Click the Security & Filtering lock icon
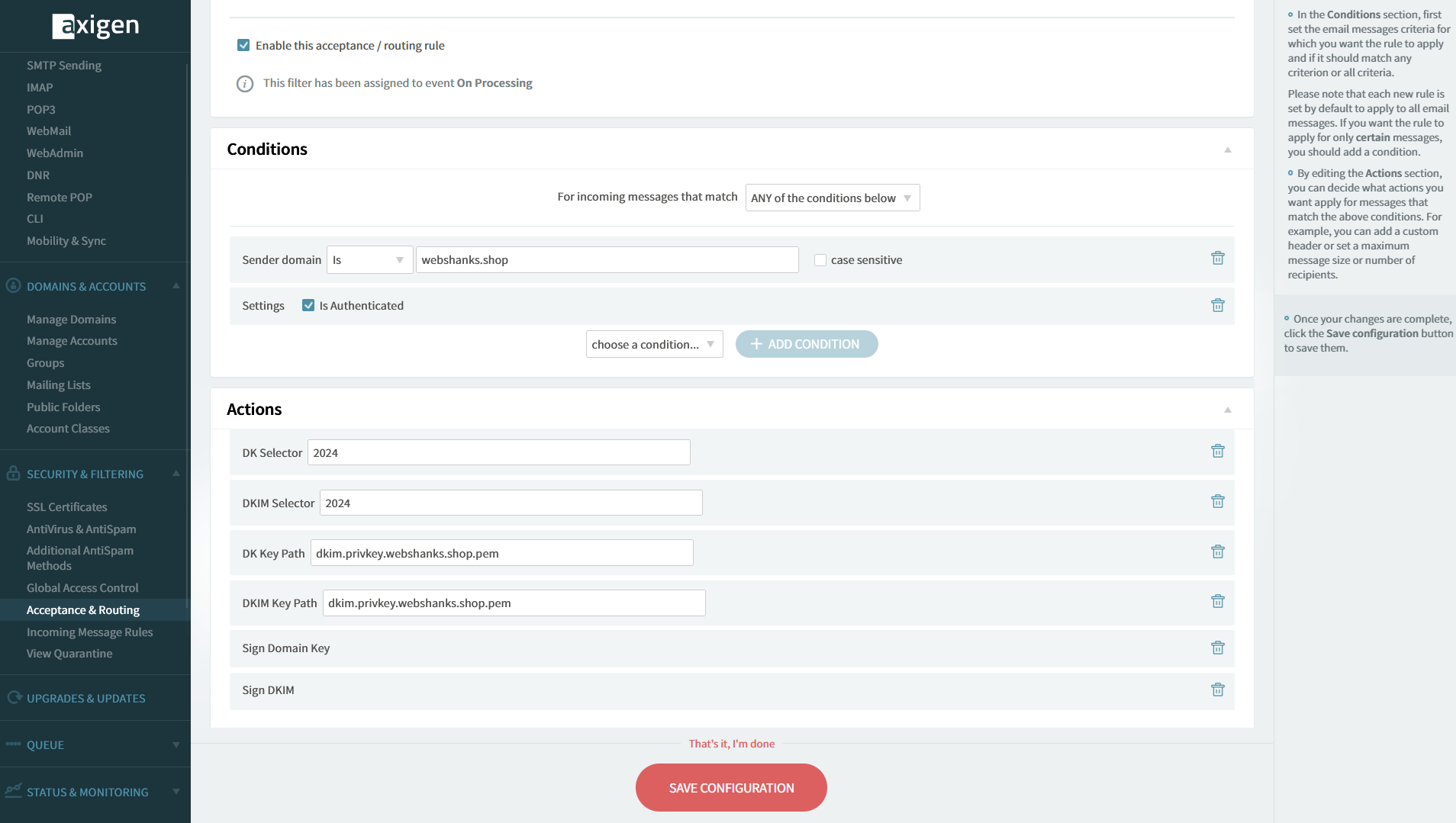This screenshot has height=823, width=1456. [x=13, y=473]
